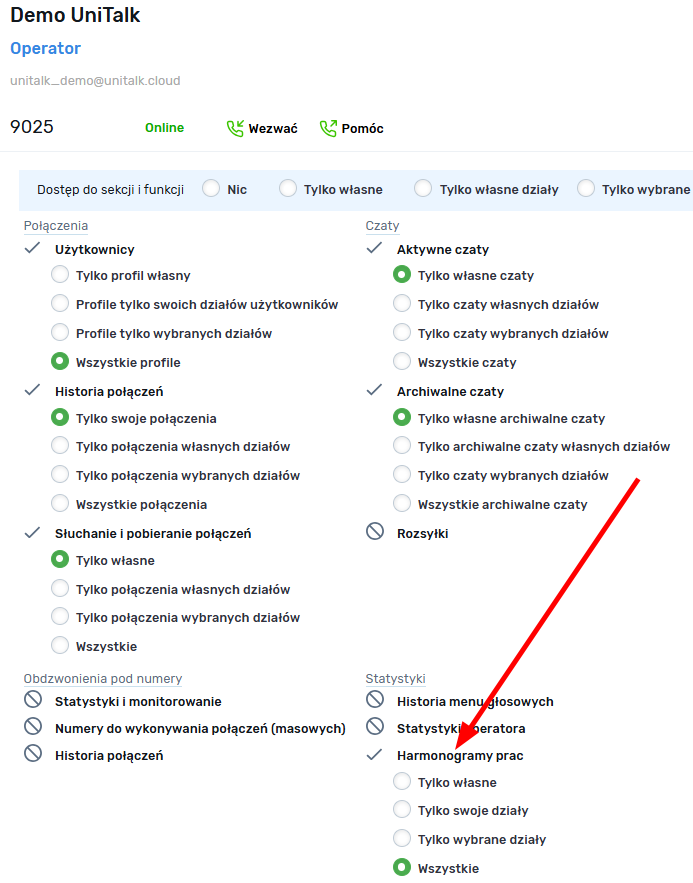Collapse the Harmonogramy prac section
This screenshot has height=883, width=693.
tap(375, 754)
